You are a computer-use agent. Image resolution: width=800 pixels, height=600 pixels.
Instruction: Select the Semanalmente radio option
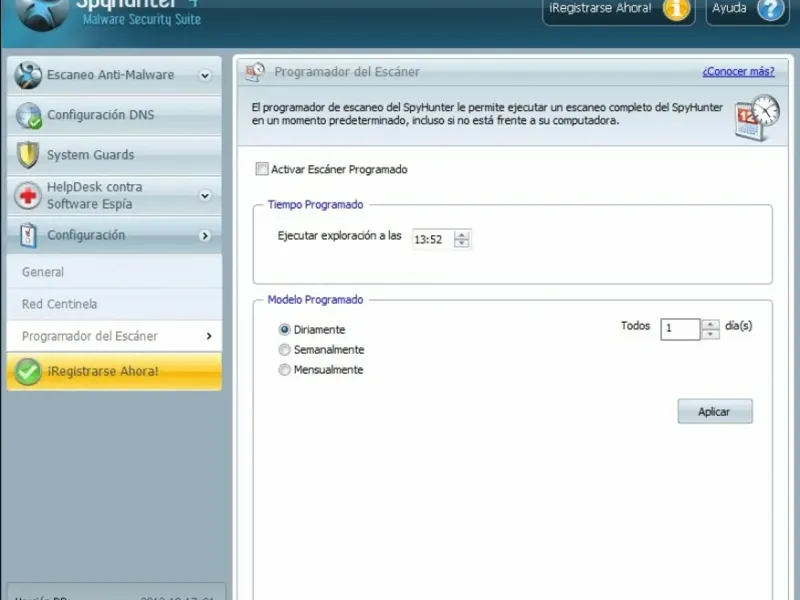(284, 349)
